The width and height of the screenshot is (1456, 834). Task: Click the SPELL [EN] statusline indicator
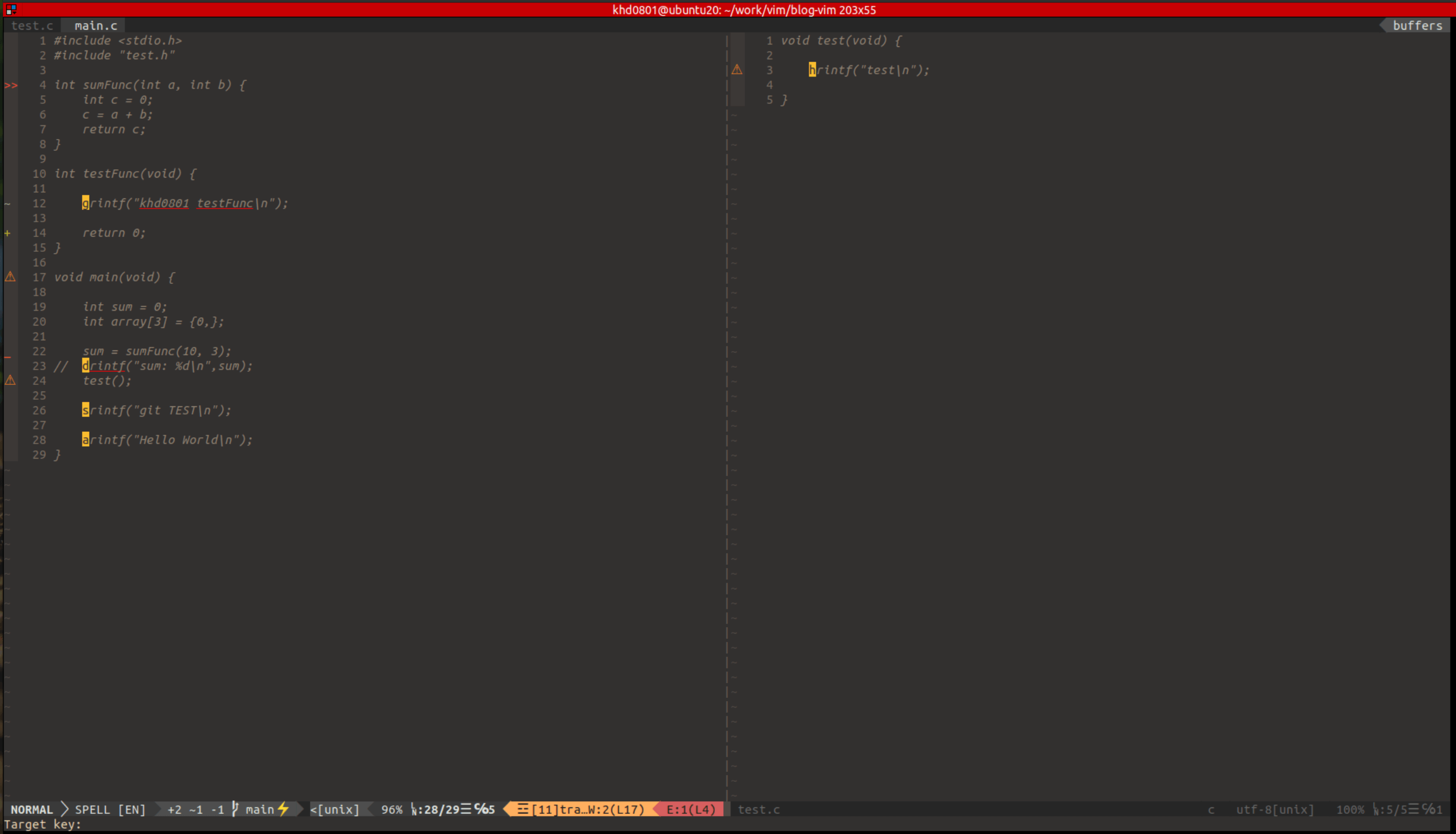tap(110, 810)
